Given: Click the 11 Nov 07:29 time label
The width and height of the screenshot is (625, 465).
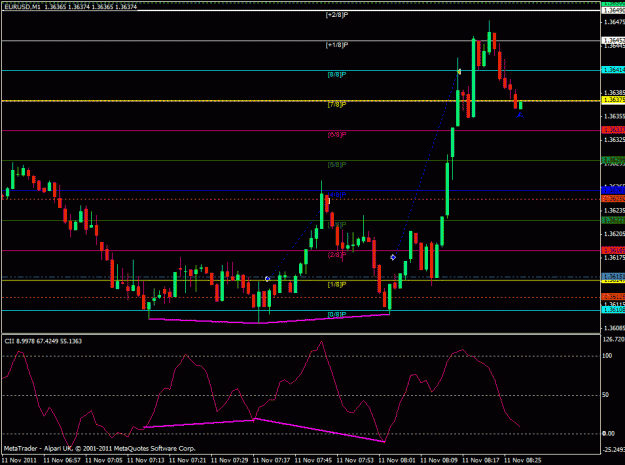Looking at the screenshot, I should [229, 460].
